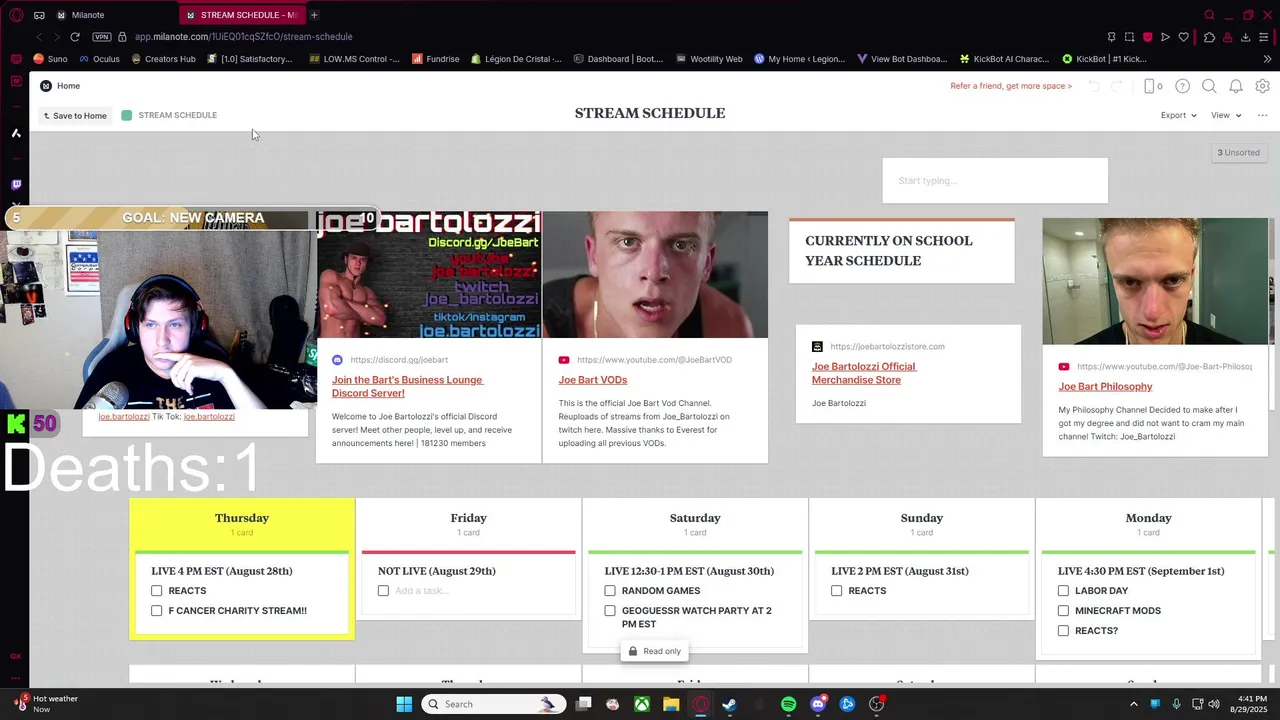Click the Twitch icon in Opera sidebar
Screen dimensions: 1280x720
coord(16,184)
